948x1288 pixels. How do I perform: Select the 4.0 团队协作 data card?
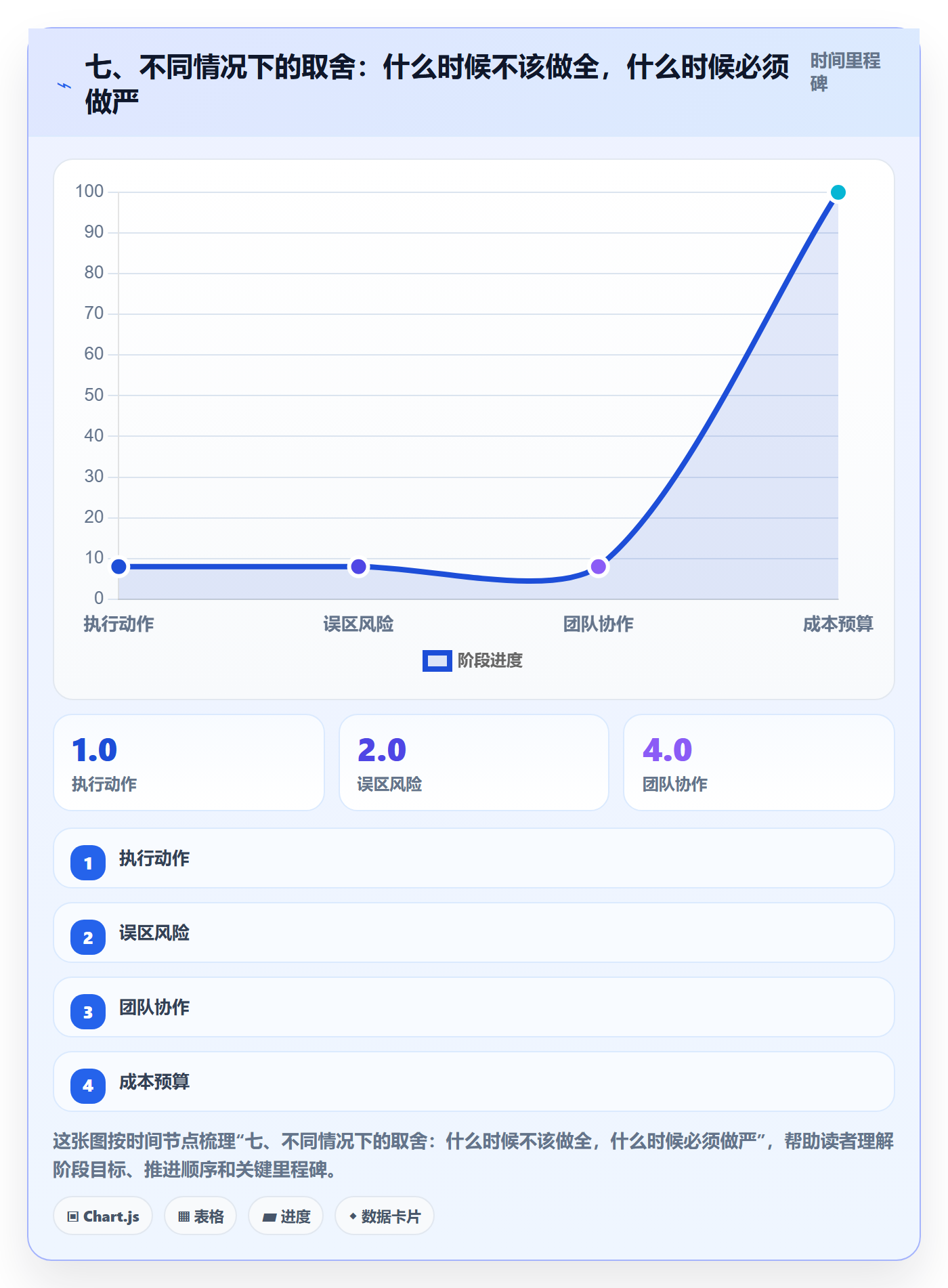point(759,763)
